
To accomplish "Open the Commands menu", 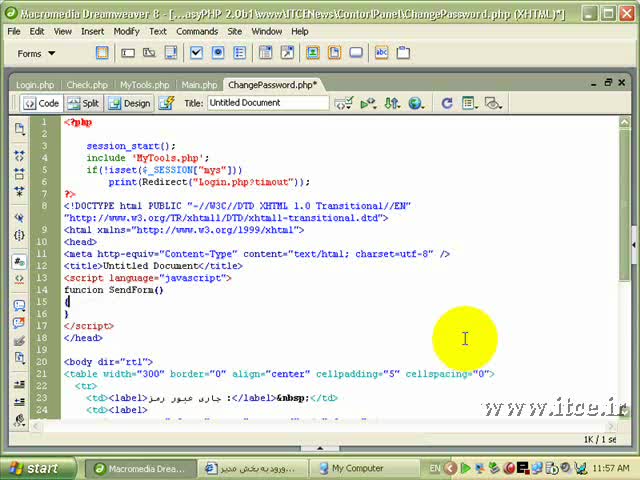I will click(197, 31).
